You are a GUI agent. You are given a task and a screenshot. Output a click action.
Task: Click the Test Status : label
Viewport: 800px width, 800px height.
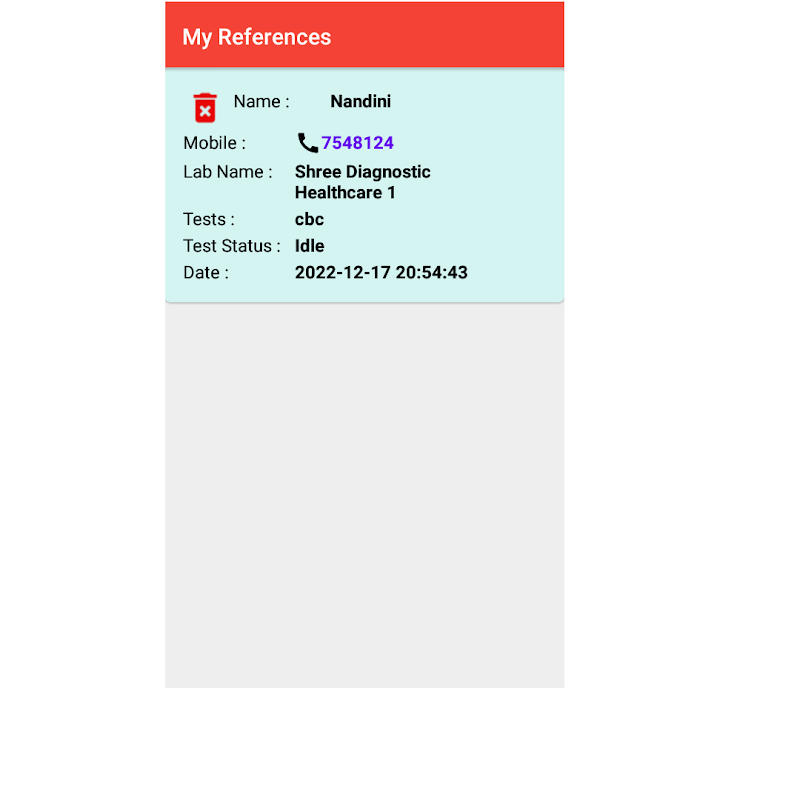(x=232, y=246)
